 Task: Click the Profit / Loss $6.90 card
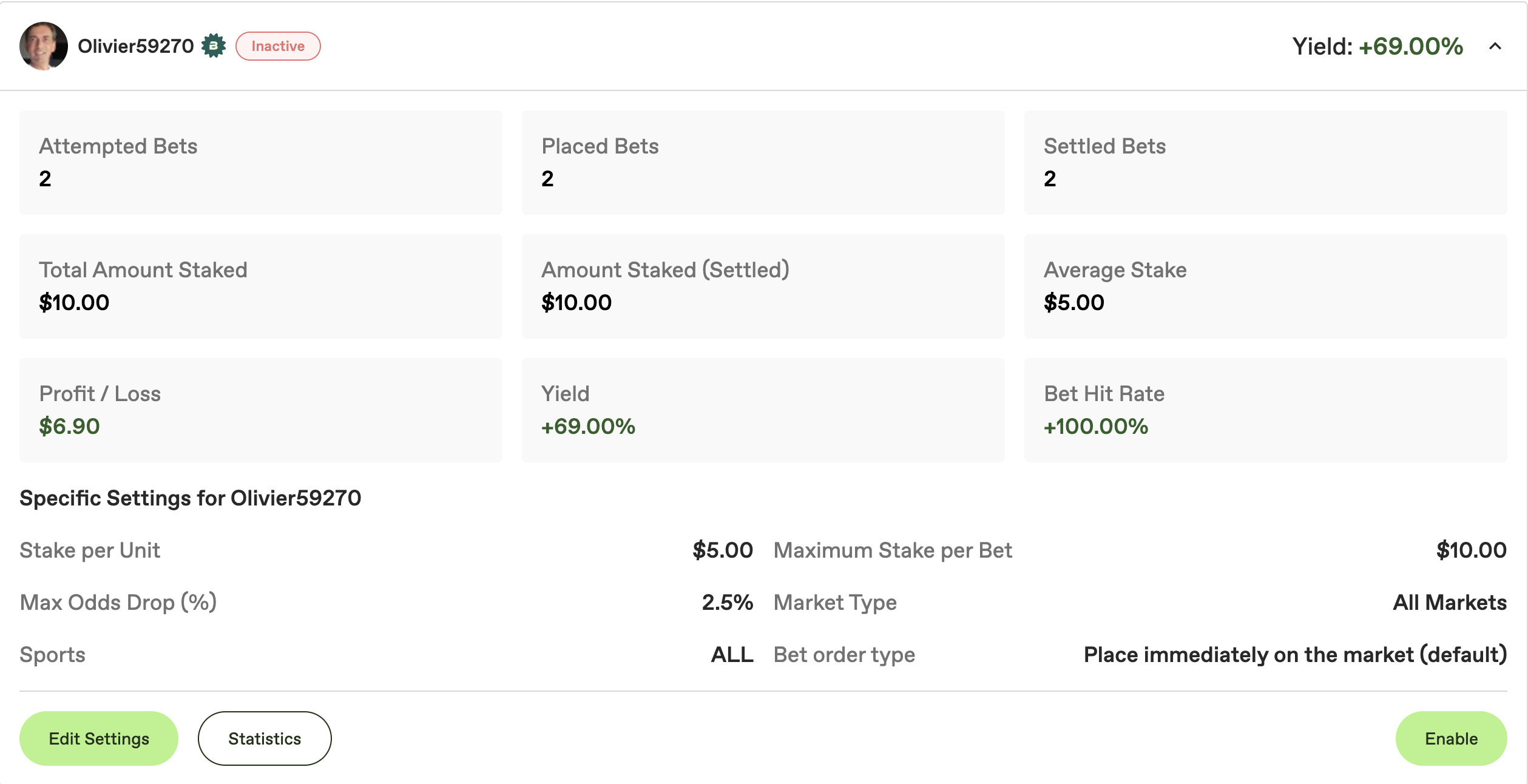[x=261, y=410]
